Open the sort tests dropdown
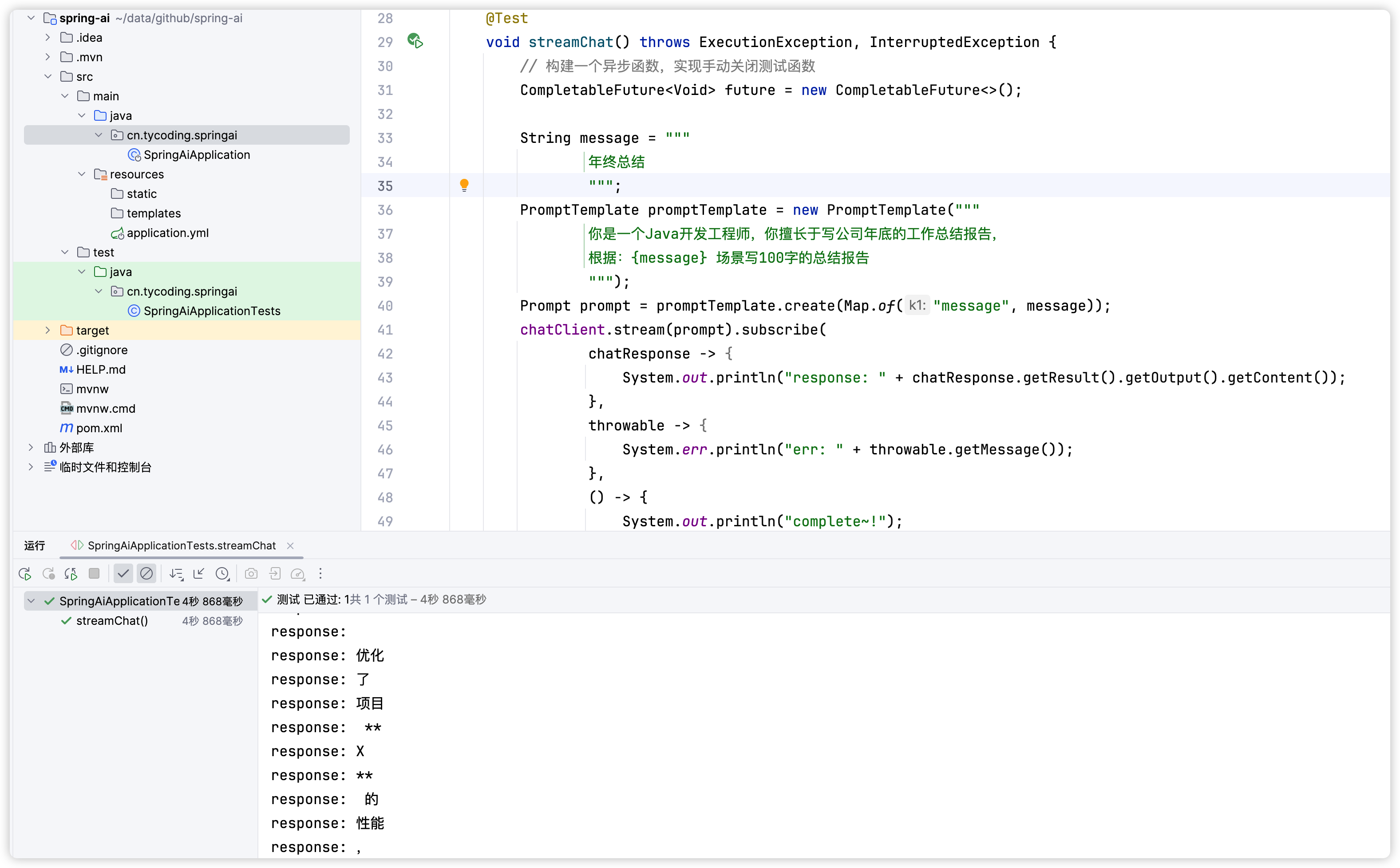 pyautogui.click(x=176, y=573)
